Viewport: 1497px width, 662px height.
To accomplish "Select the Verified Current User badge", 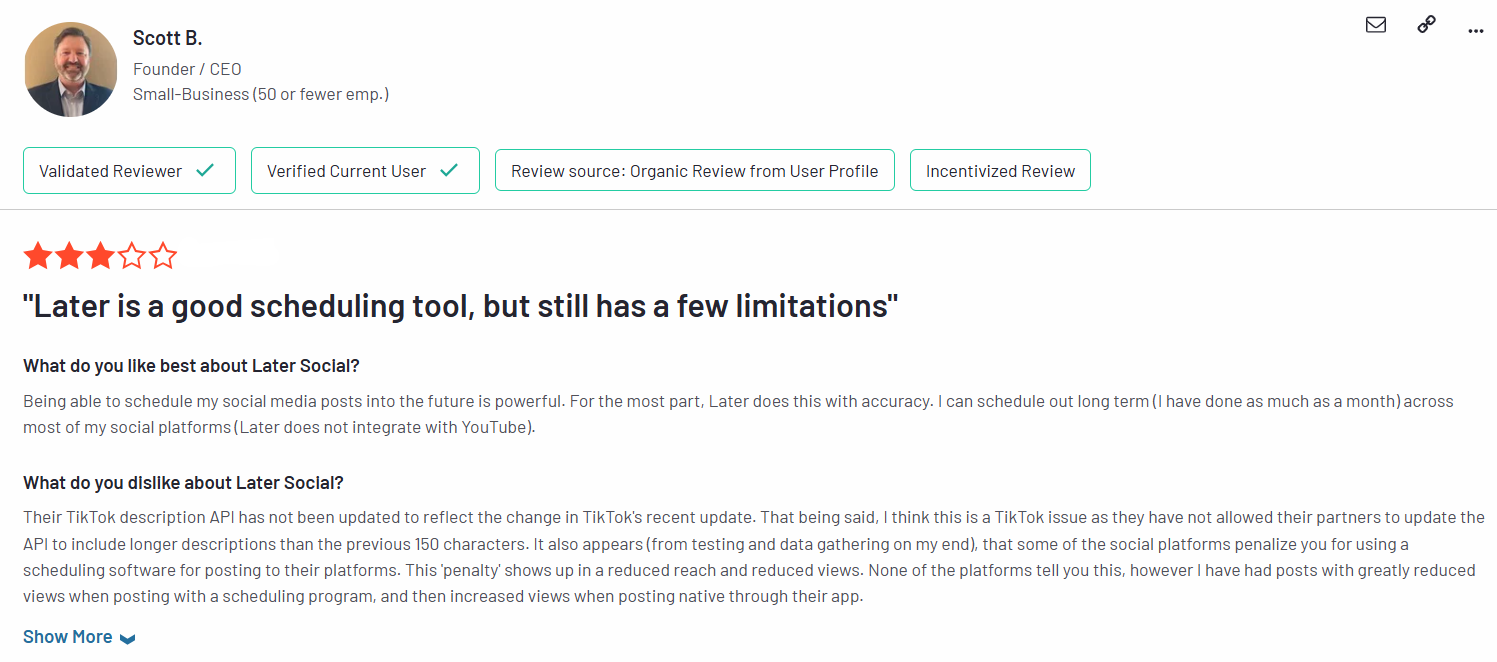I will pos(365,171).
